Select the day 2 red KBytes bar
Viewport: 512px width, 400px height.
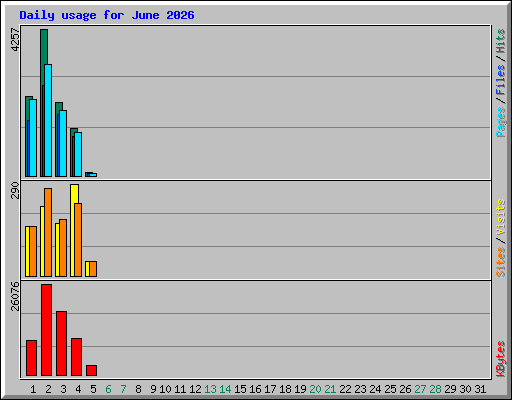(x=47, y=330)
